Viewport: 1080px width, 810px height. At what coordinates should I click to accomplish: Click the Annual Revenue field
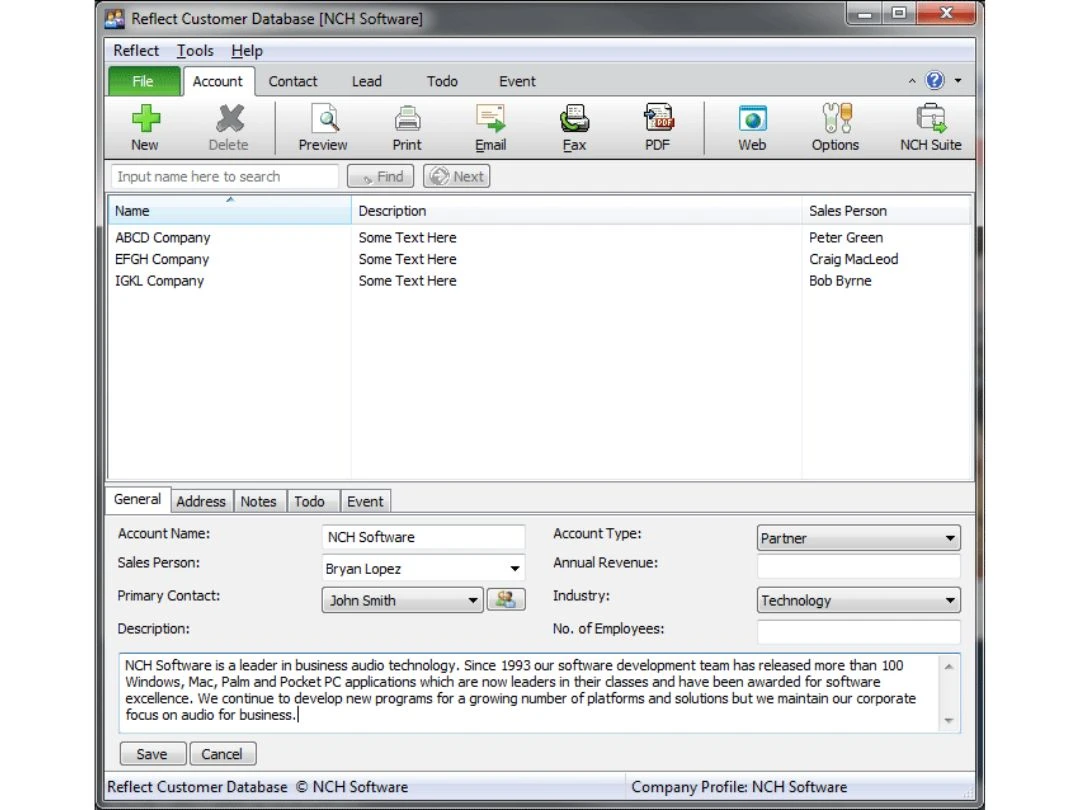tap(858, 566)
